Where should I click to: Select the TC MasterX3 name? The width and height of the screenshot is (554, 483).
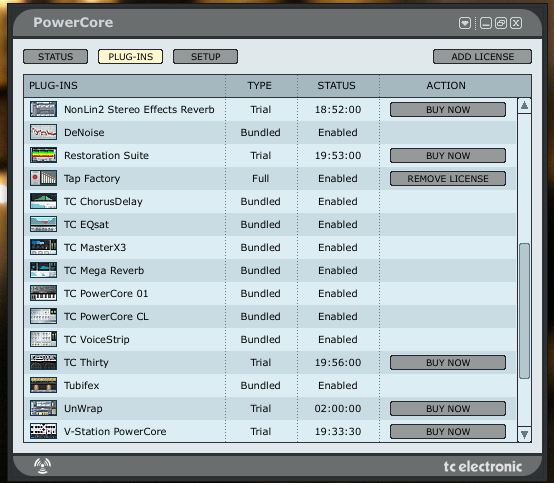pos(95,247)
